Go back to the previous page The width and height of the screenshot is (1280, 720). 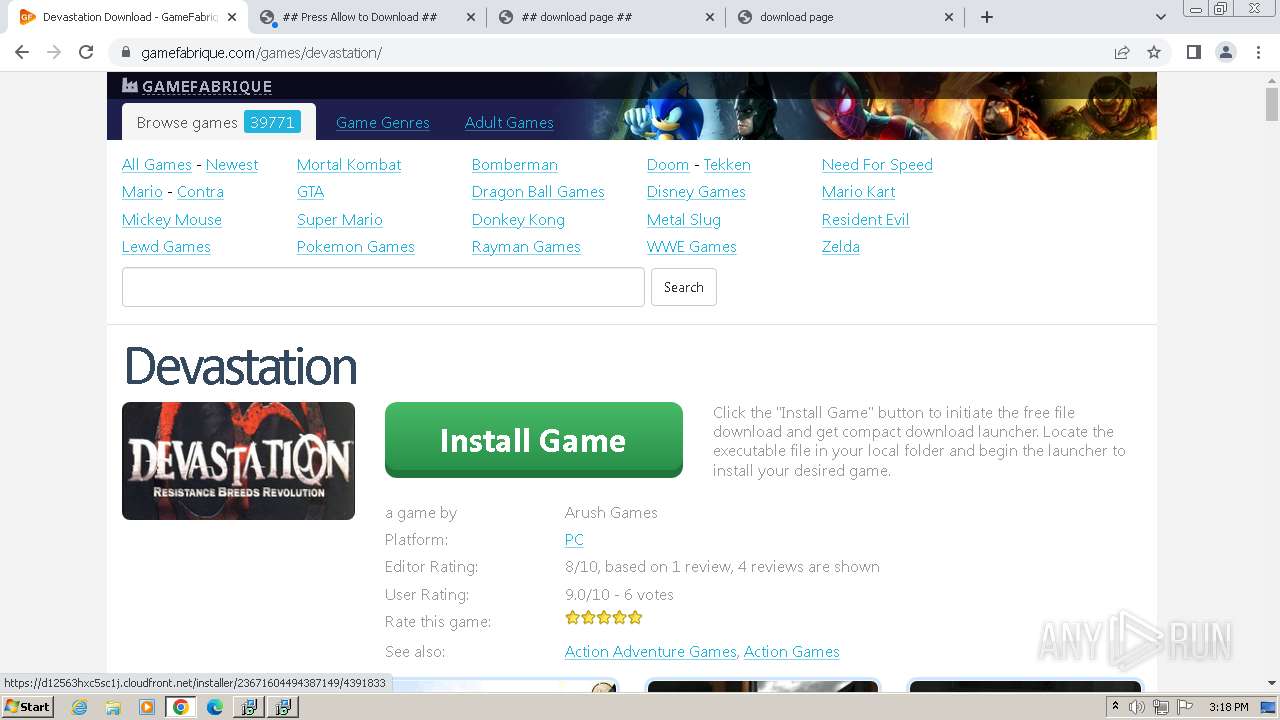(x=22, y=52)
